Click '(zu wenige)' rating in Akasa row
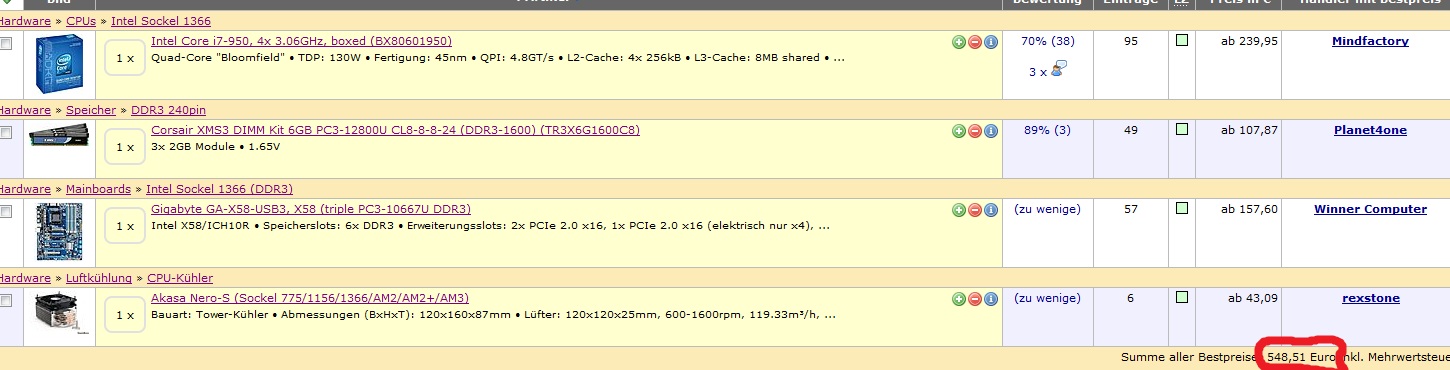Viewport: 1450px width, 370px height. (1048, 298)
